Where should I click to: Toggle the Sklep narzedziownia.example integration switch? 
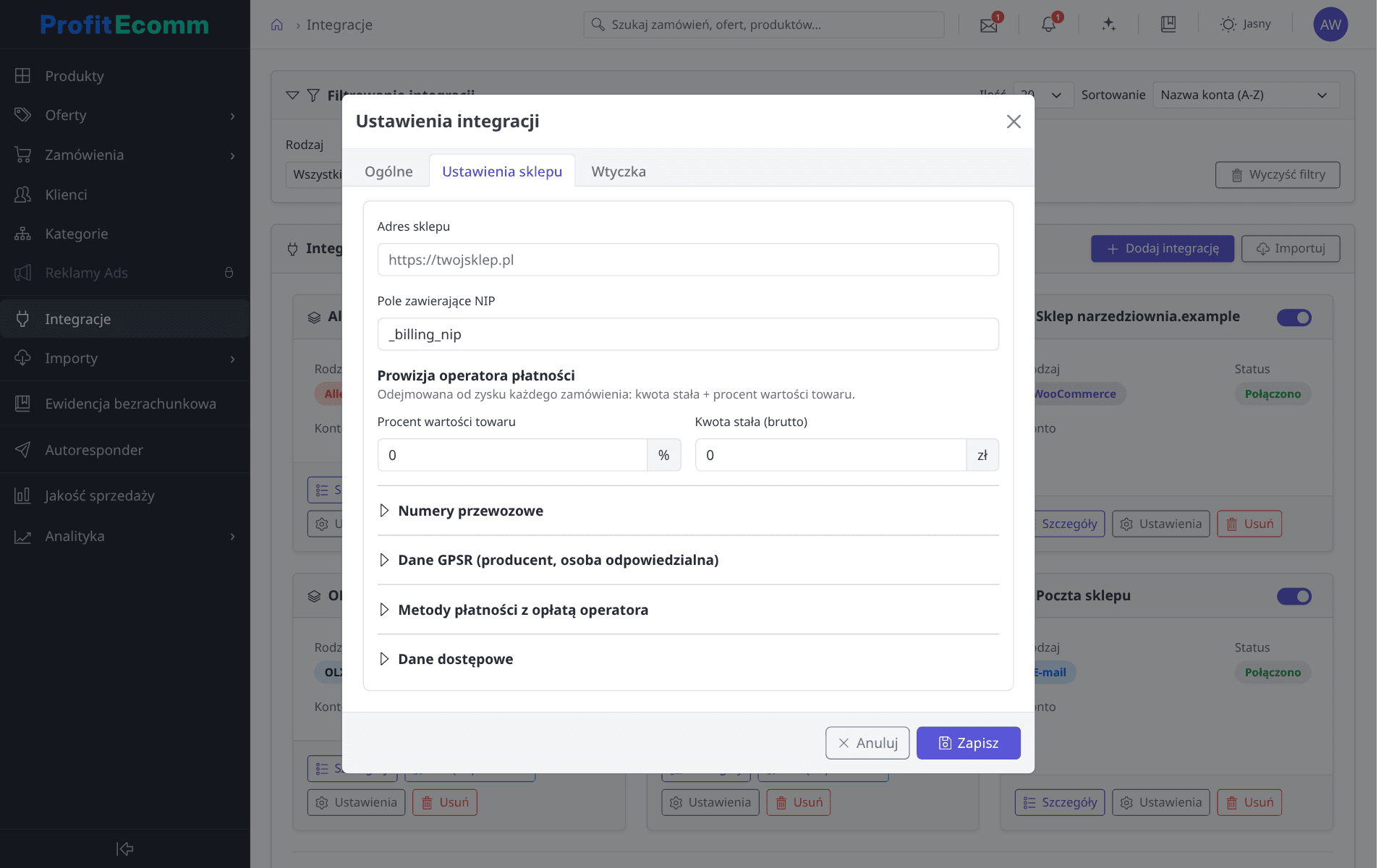1294,317
